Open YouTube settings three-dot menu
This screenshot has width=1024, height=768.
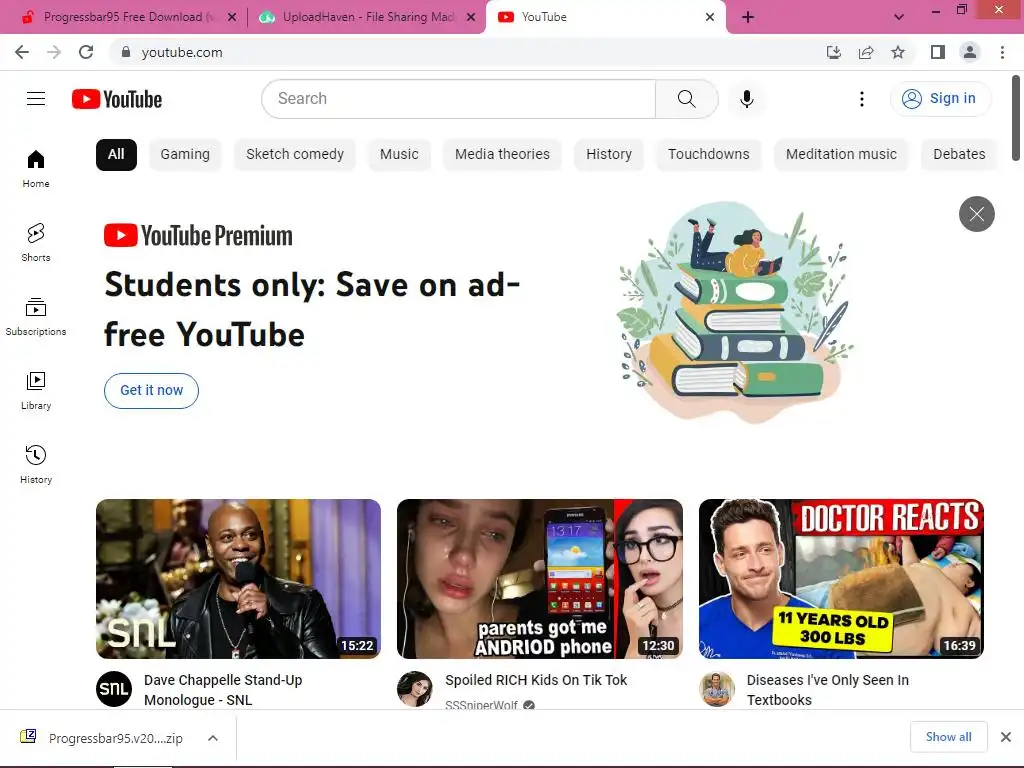tap(861, 99)
